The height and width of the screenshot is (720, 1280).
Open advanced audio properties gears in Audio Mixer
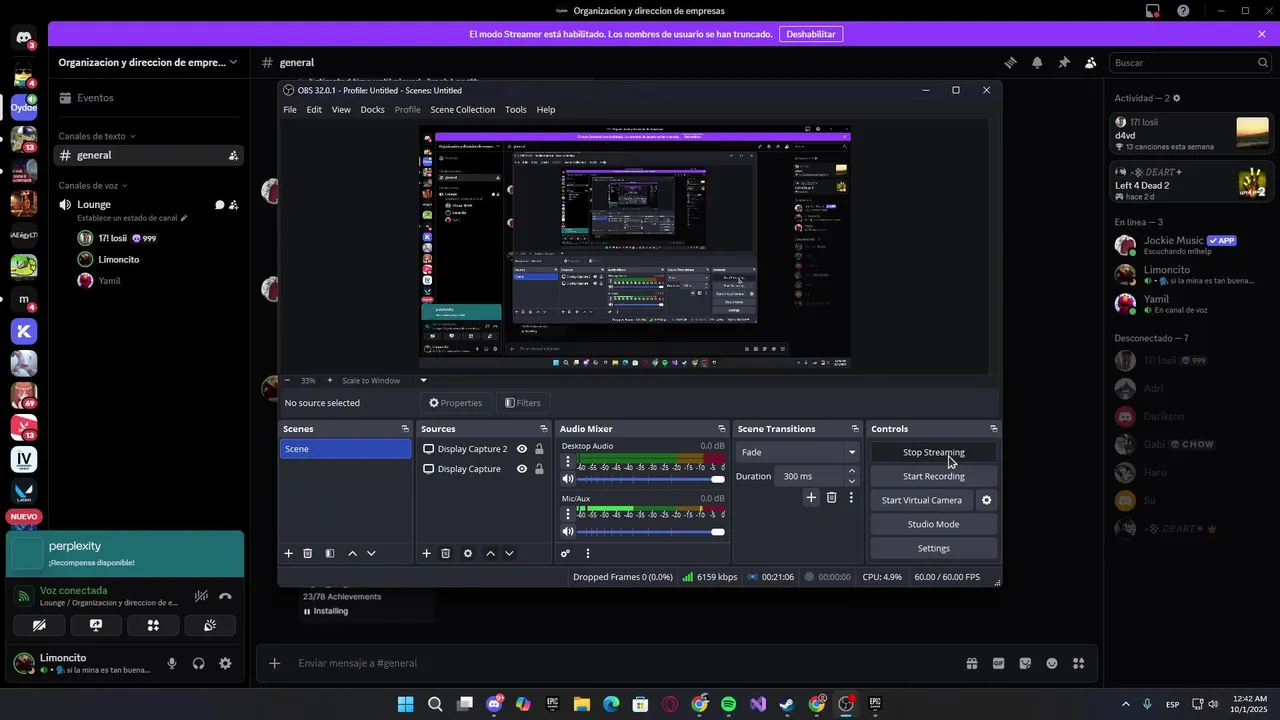(x=565, y=553)
